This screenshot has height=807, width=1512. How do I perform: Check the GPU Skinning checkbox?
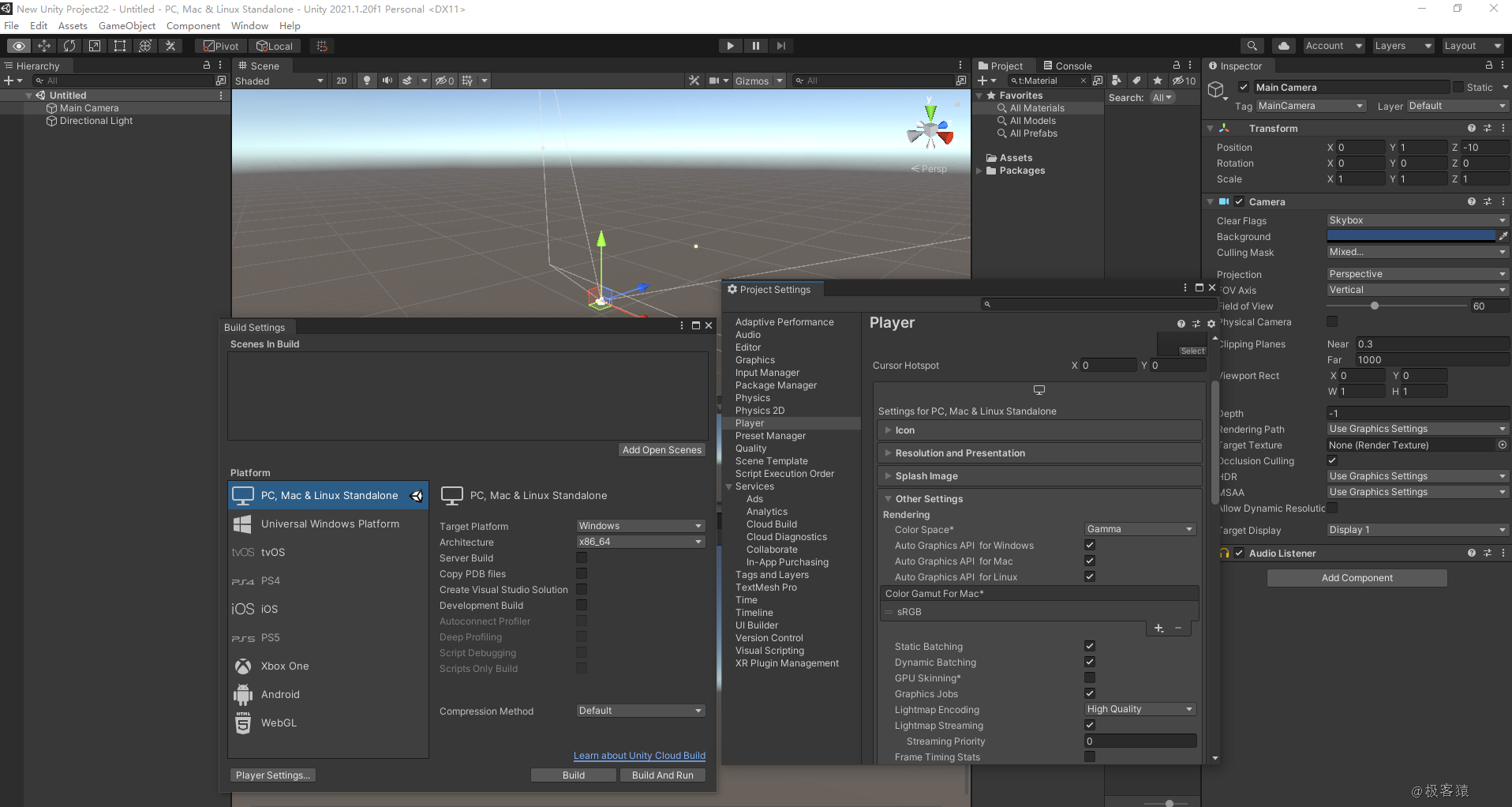pos(1090,678)
